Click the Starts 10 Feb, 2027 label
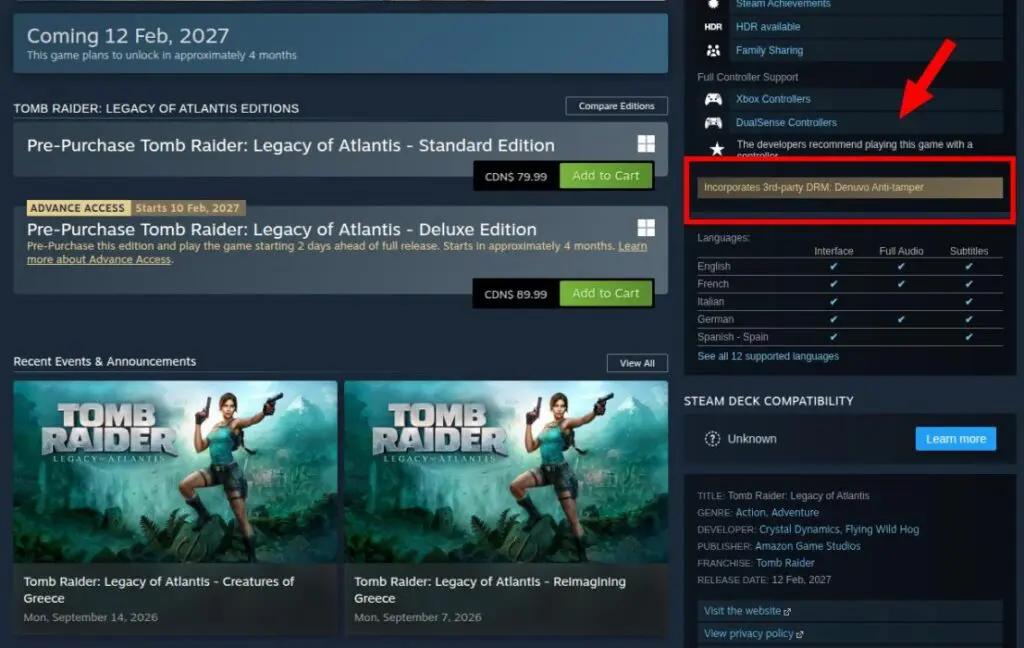The image size is (1024, 648). point(187,208)
